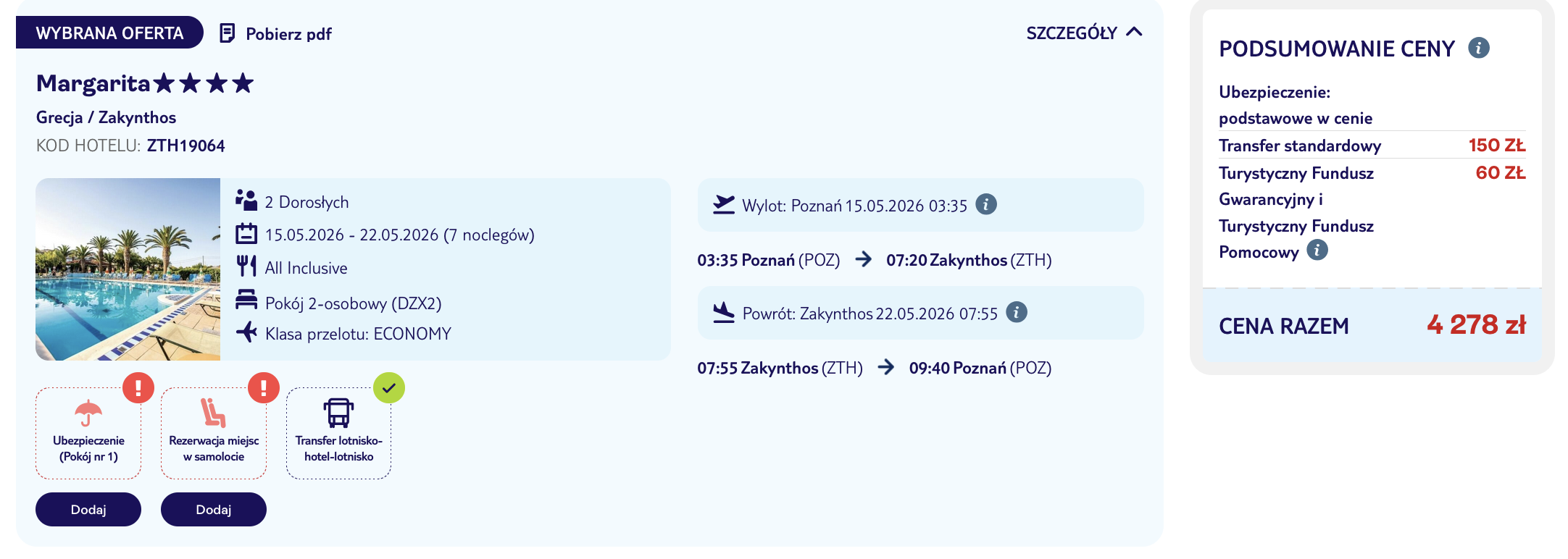The image size is (1568, 559).
Task: Click the chevron next to Szczegóły
Action: tap(1135, 32)
